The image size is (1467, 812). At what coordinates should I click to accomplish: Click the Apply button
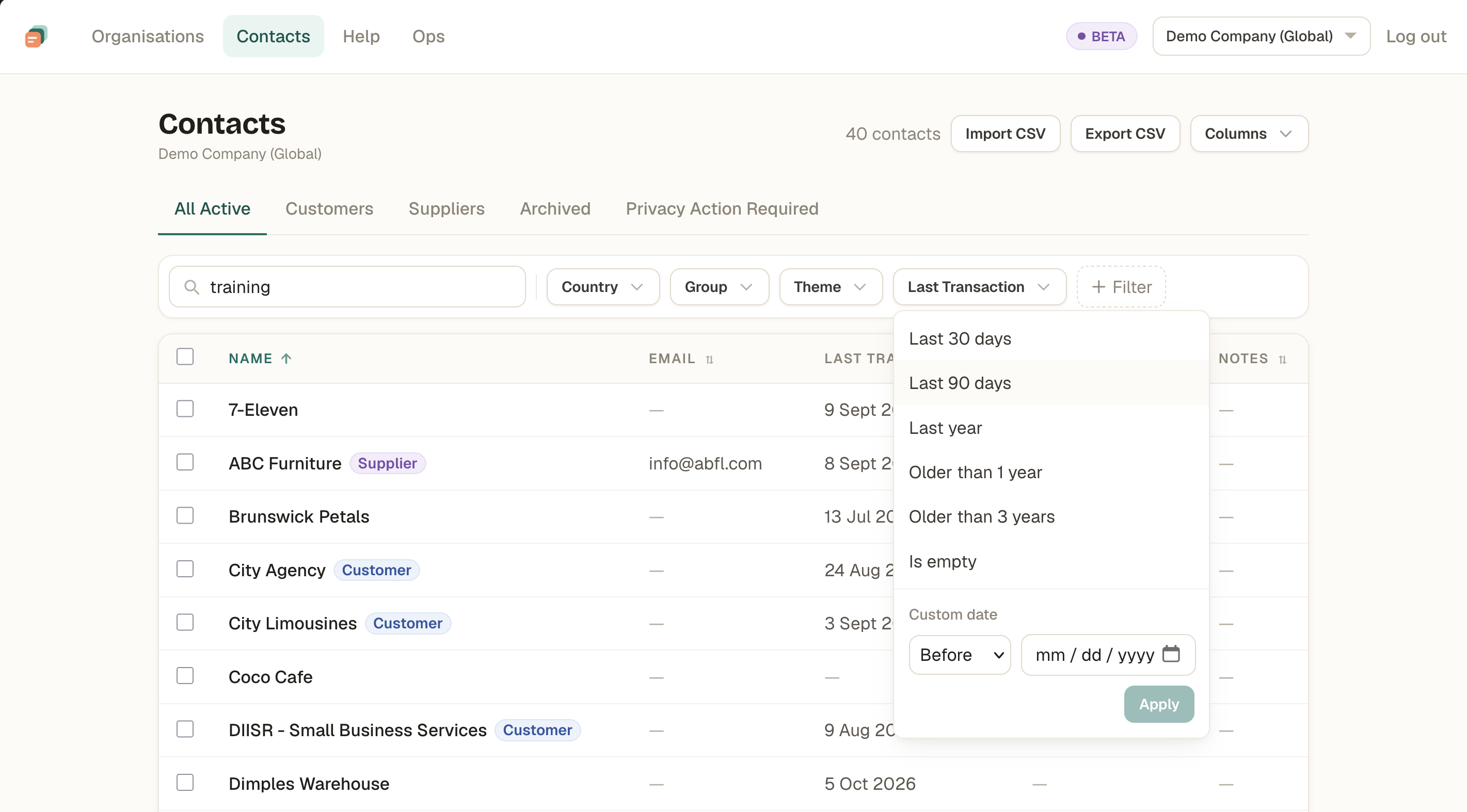(1159, 704)
